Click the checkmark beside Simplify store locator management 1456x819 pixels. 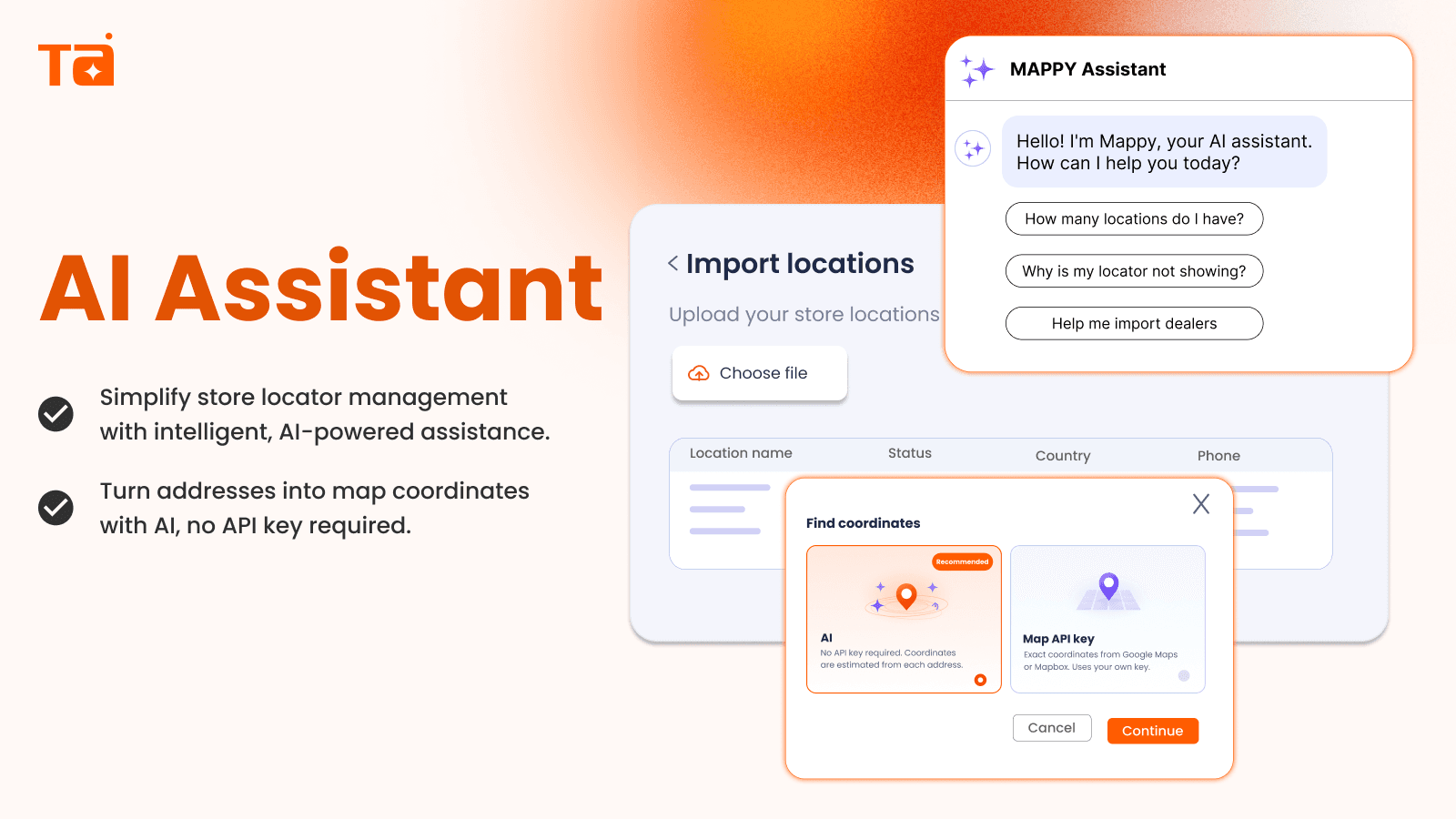56,414
